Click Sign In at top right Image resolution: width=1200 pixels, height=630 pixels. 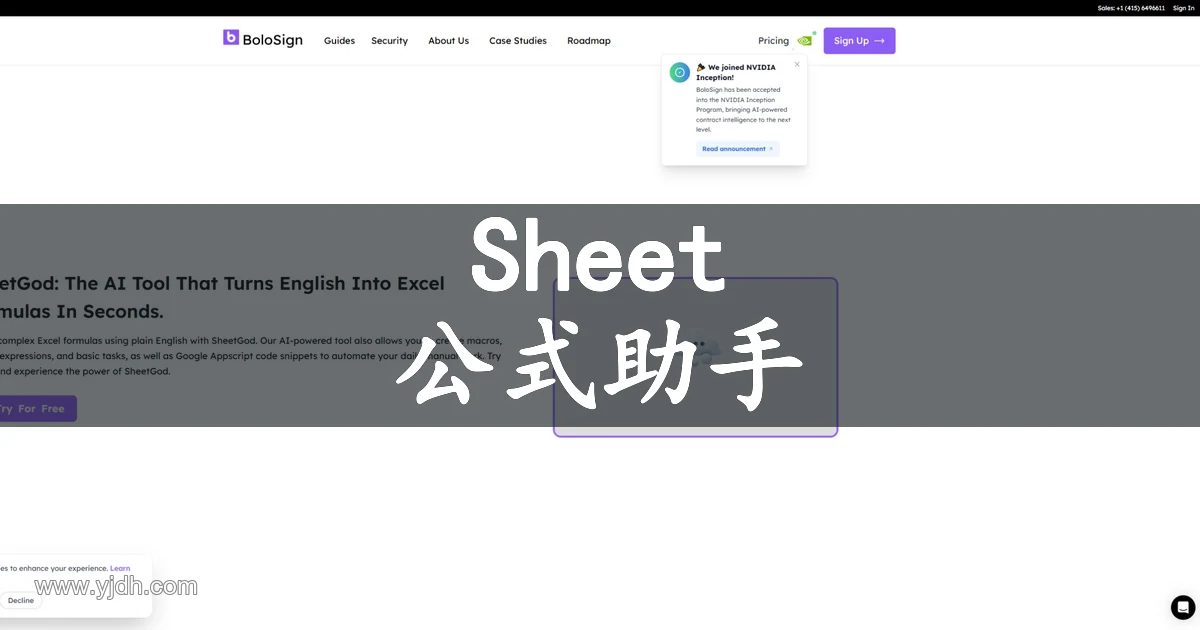pyautogui.click(x=1183, y=8)
